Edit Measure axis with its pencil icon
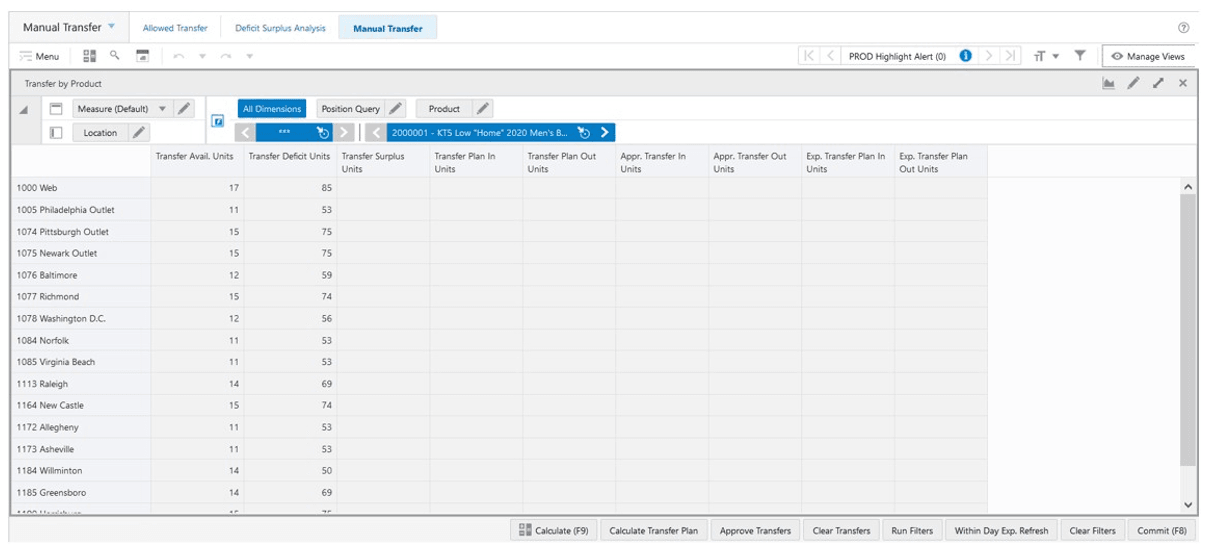Viewport: 1206px width, 548px height. coord(184,109)
